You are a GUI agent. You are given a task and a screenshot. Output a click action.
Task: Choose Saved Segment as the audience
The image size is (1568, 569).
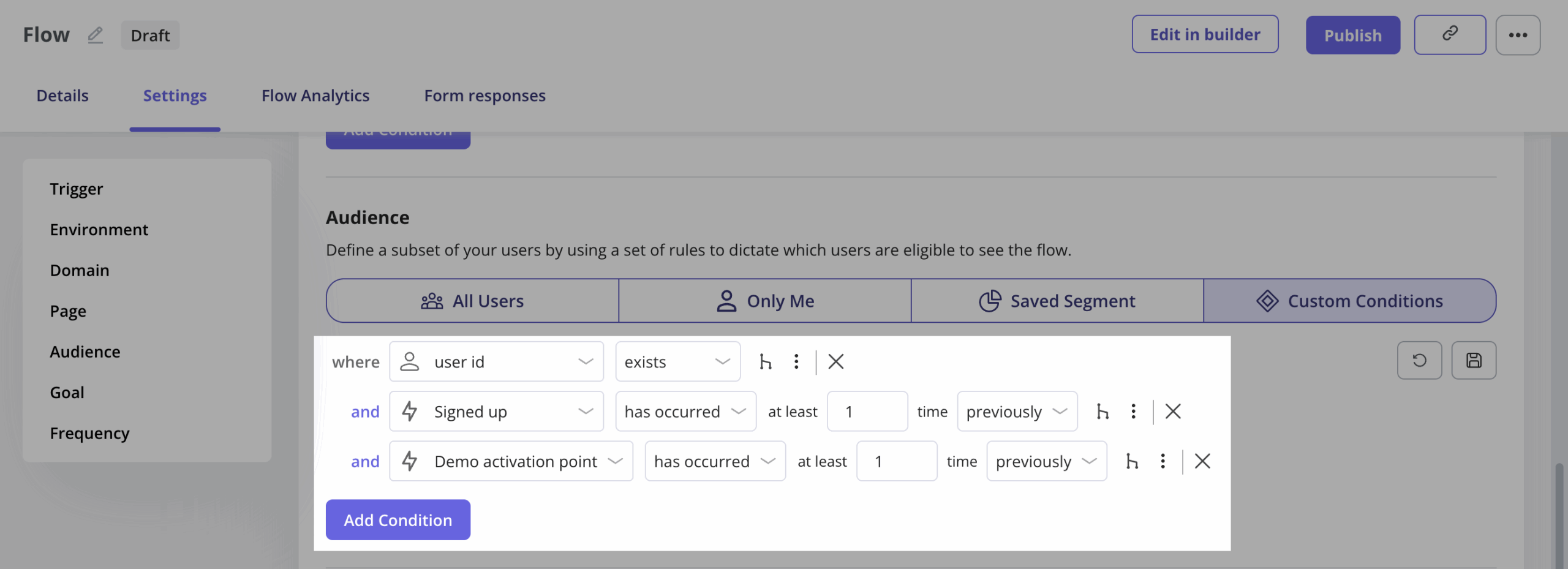pyautogui.click(x=1057, y=300)
